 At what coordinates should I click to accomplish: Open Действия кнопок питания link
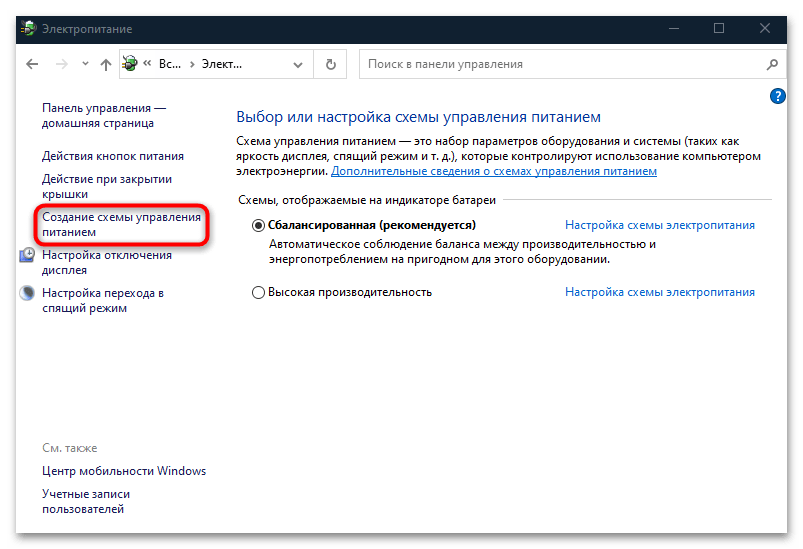click(112, 156)
